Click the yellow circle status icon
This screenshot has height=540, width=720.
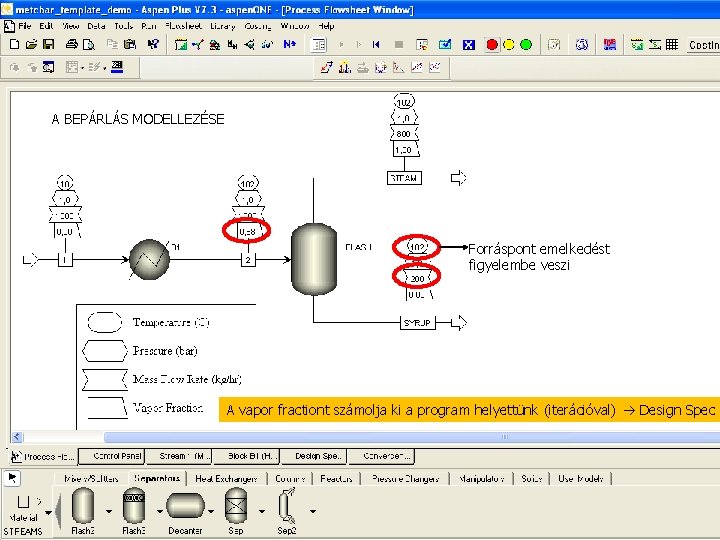pyautogui.click(x=509, y=45)
